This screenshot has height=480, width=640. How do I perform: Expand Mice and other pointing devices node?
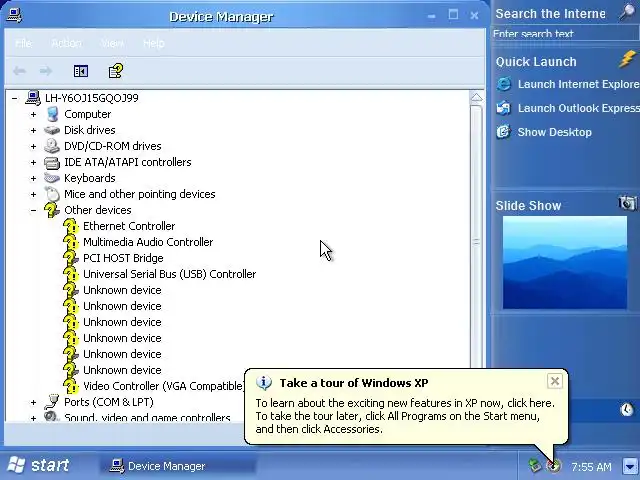click(33, 194)
